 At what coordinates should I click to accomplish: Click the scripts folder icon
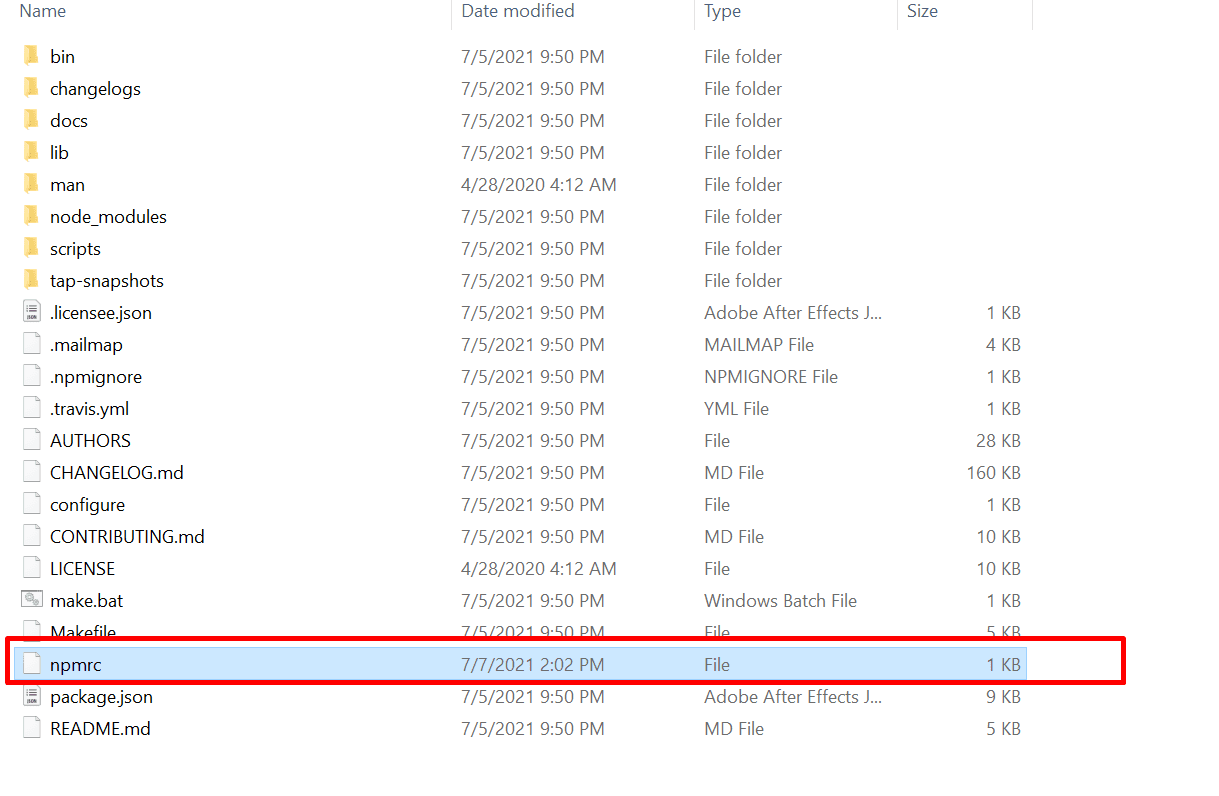click(31, 248)
